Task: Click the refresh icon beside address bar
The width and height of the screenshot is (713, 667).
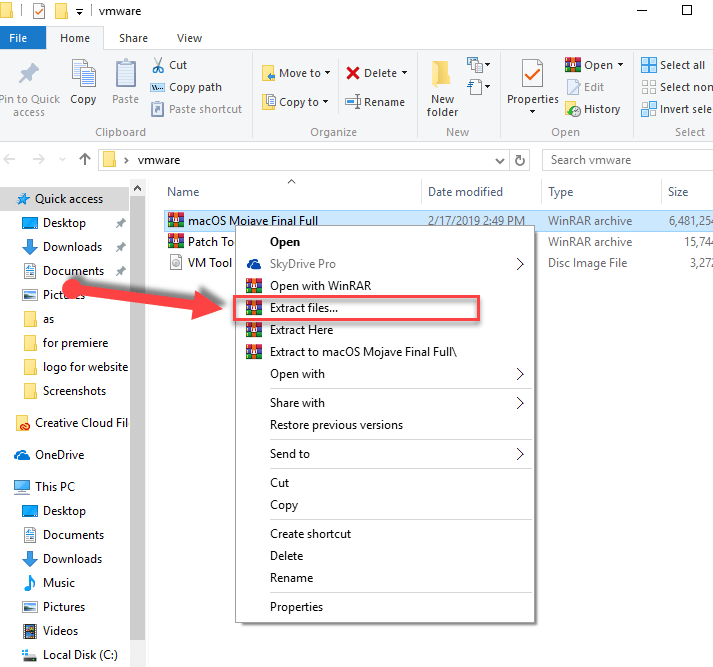Action: point(520,160)
